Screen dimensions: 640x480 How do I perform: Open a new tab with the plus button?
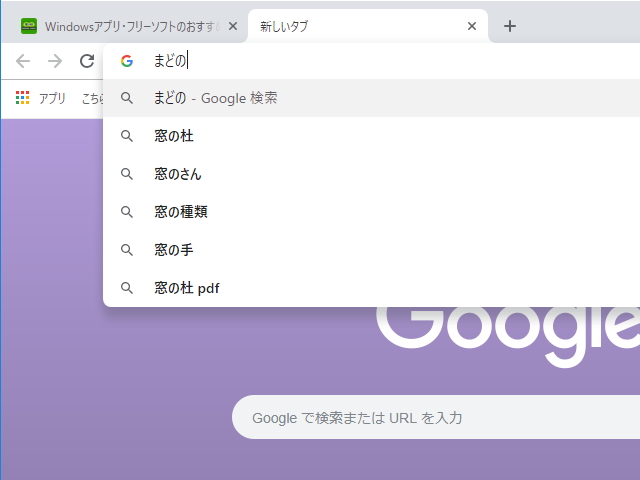point(510,26)
